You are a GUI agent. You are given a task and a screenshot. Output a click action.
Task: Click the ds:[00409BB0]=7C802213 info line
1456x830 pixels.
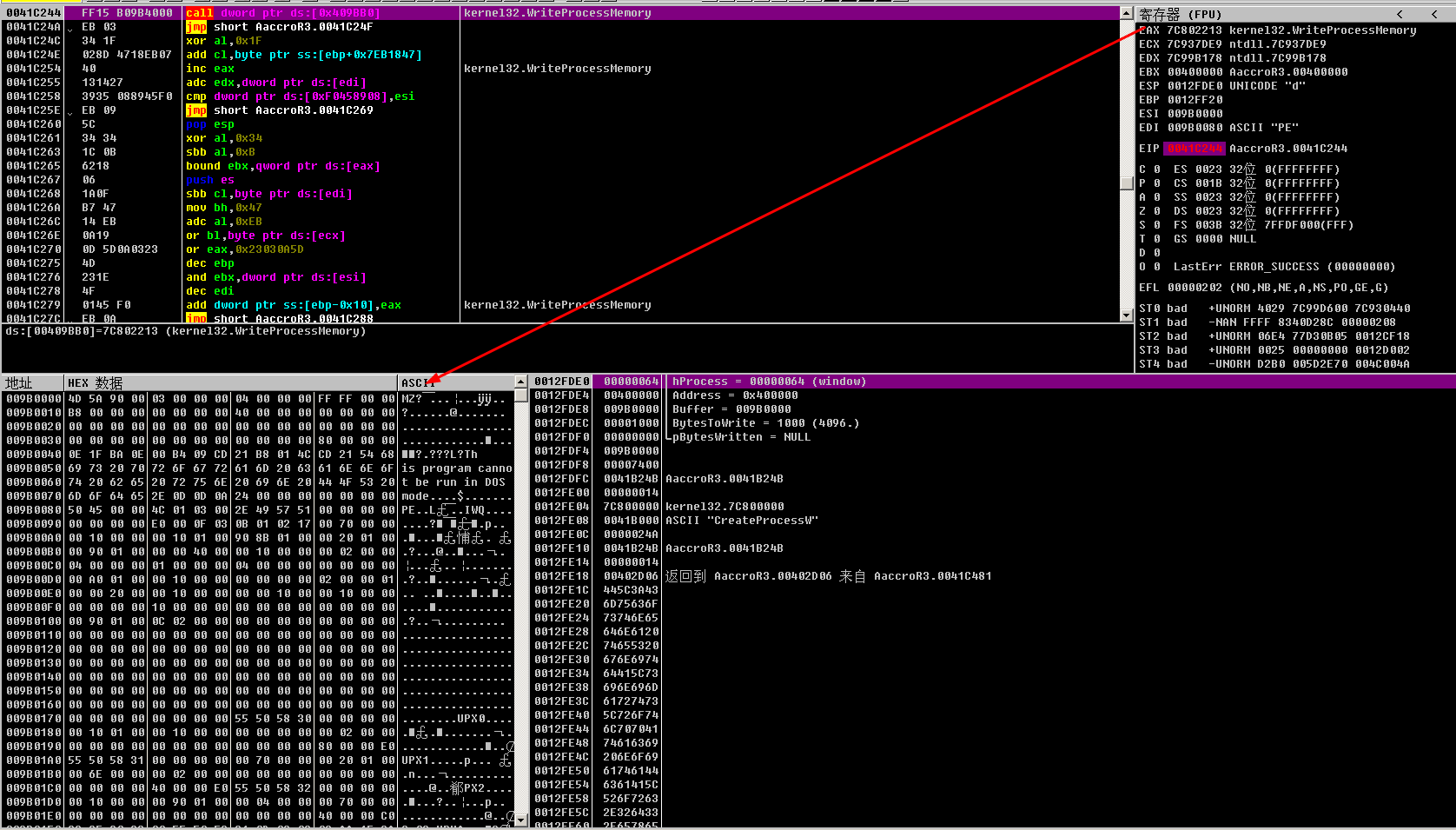(185, 331)
